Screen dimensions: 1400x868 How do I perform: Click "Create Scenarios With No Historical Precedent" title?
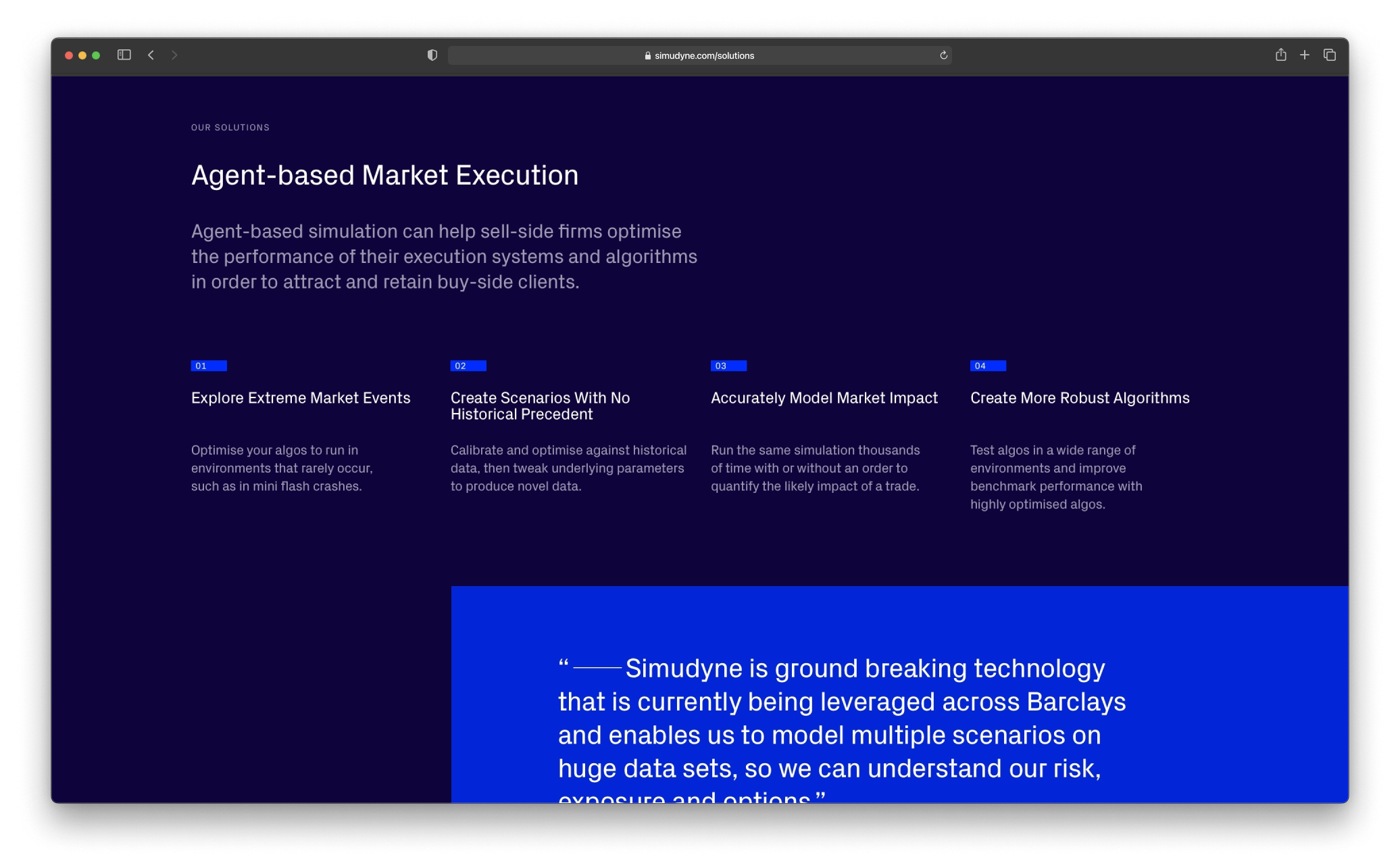pos(540,406)
